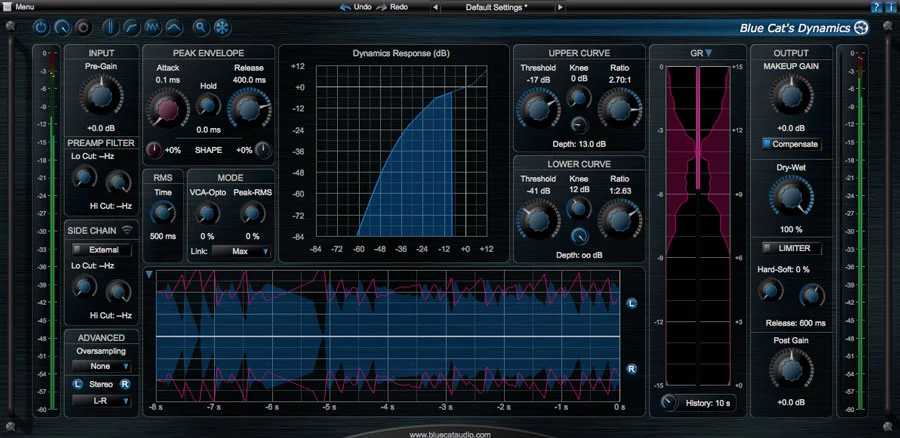This screenshot has width=900, height=438.
Task: Click the Dry-Wet knob
Action: click(x=791, y=197)
